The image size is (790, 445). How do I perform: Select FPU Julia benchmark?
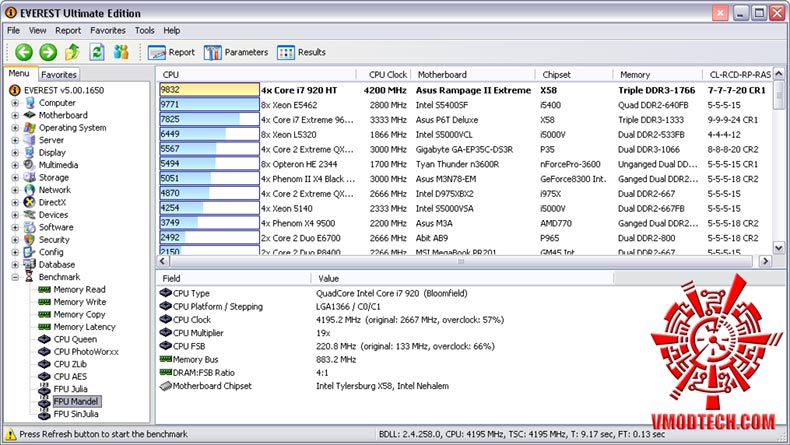pos(71,389)
